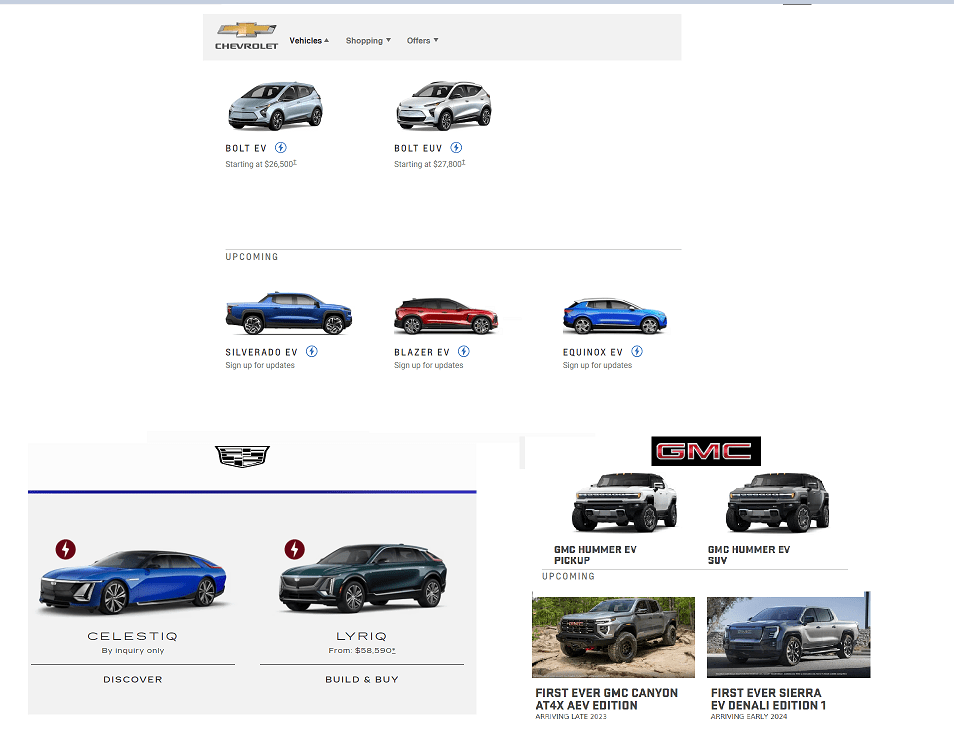Click the blue Celestiq car image
Image resolution: width=954 pixels, height=745 pixels.
pyautogui.click(x=133, y=581)
